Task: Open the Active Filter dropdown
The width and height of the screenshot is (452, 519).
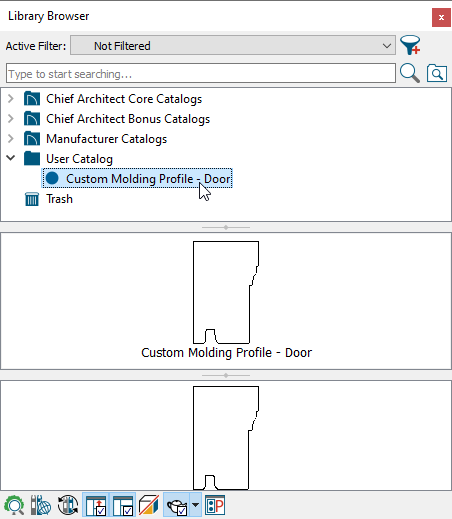Action: 233,46
